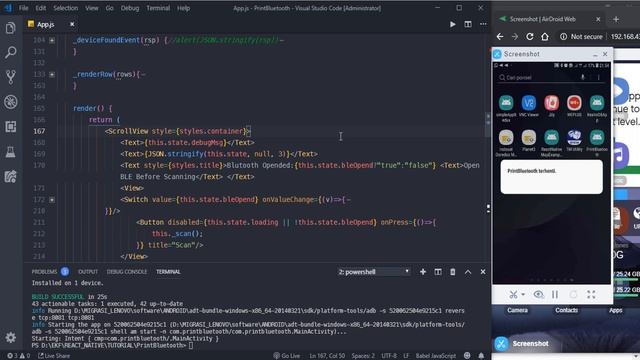Open the Edit menu
The width and height of the screenshot is (640, 360).
(40, 8)
